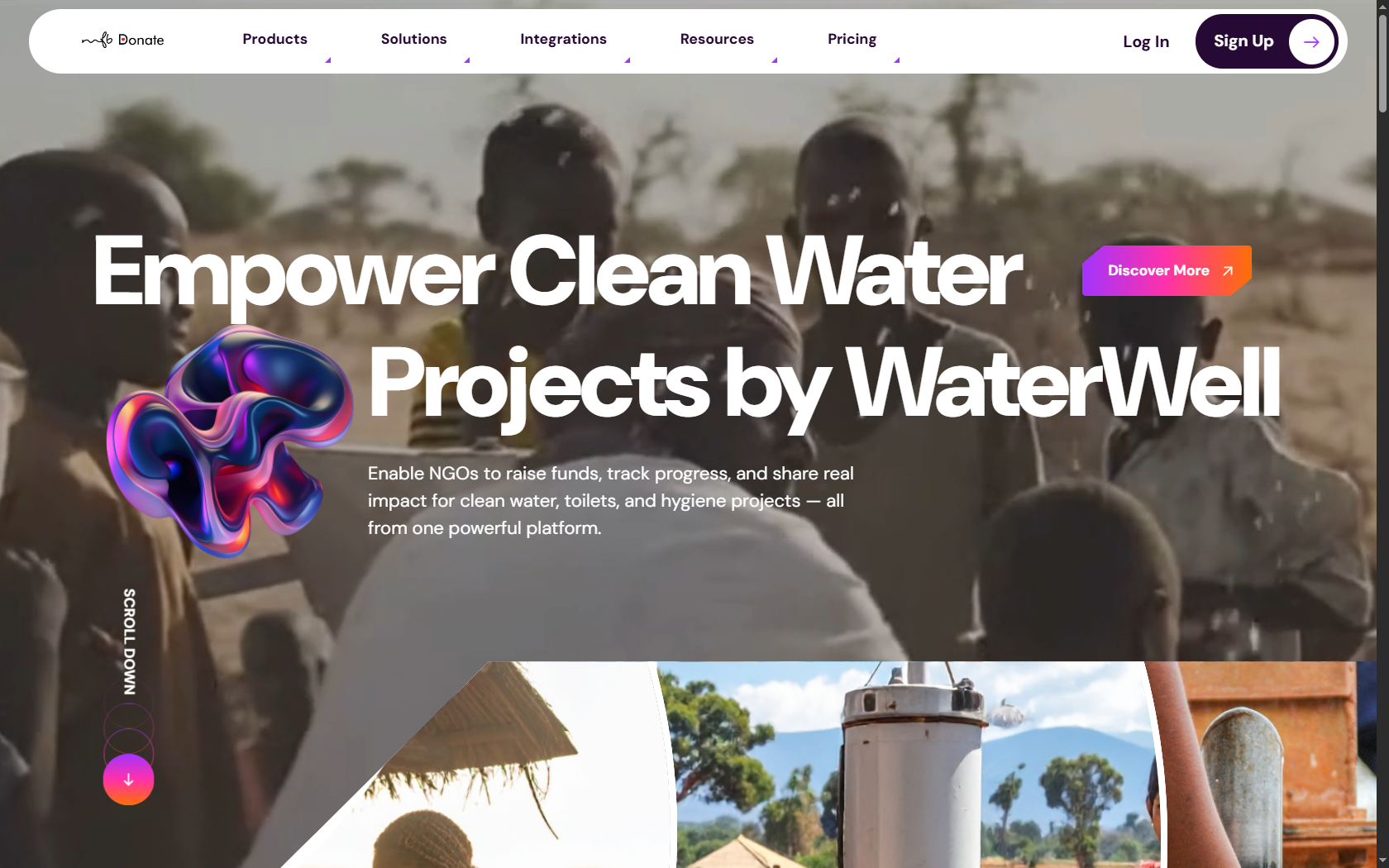Click the SCROLL DOWN vertical text
The width and height of the screenshot is (1389, 868).
tap(129, 641)
